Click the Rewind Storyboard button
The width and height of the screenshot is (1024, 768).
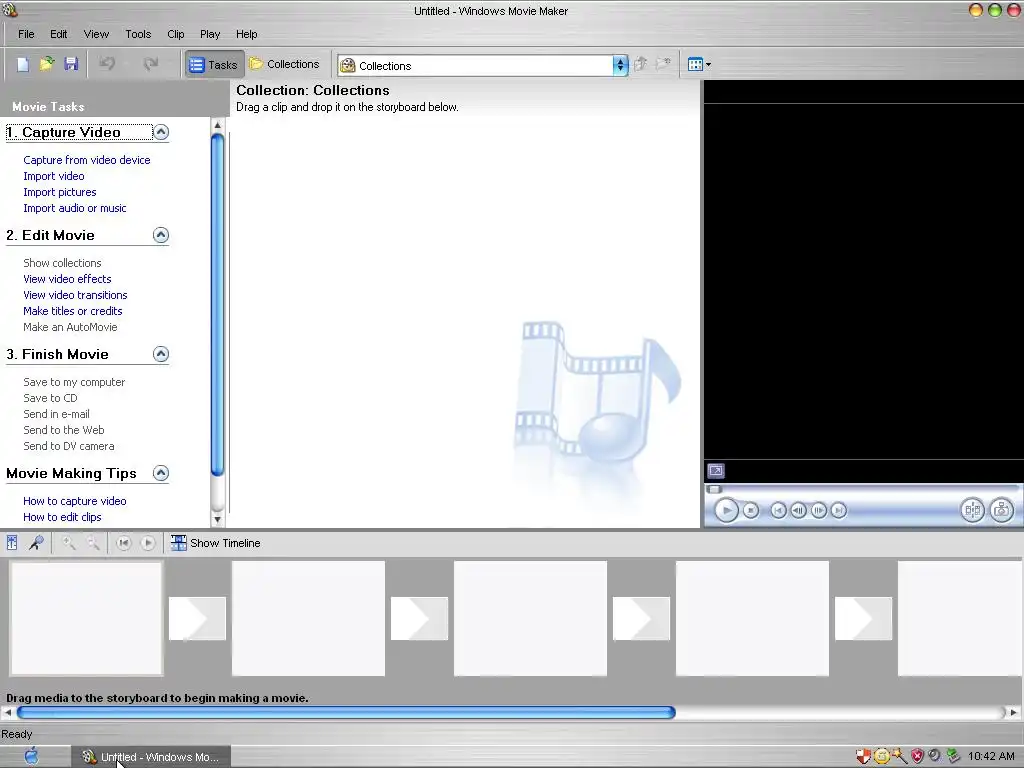click(x=123, y=543)
